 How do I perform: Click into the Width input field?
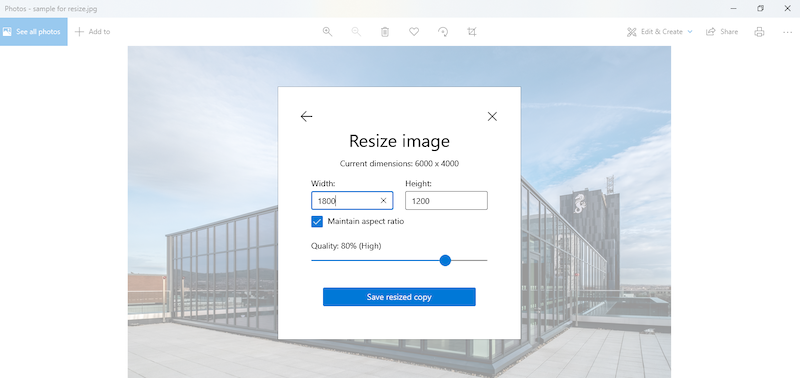(352, 200)
